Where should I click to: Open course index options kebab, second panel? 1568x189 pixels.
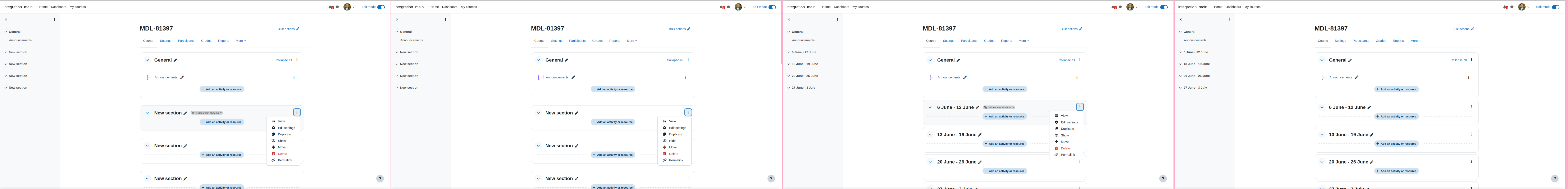(446, 19)
